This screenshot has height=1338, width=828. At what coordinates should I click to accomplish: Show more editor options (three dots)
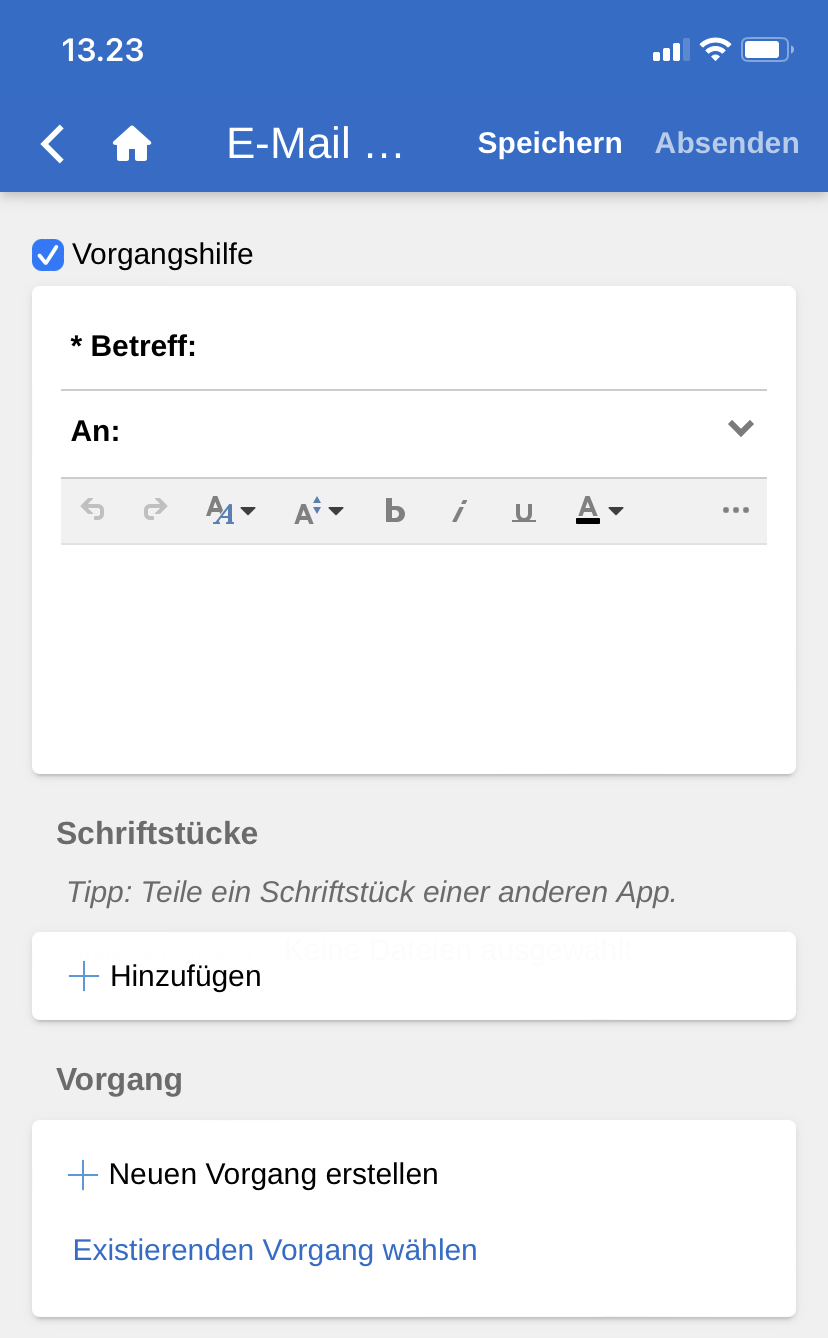[x=735, y=511]
